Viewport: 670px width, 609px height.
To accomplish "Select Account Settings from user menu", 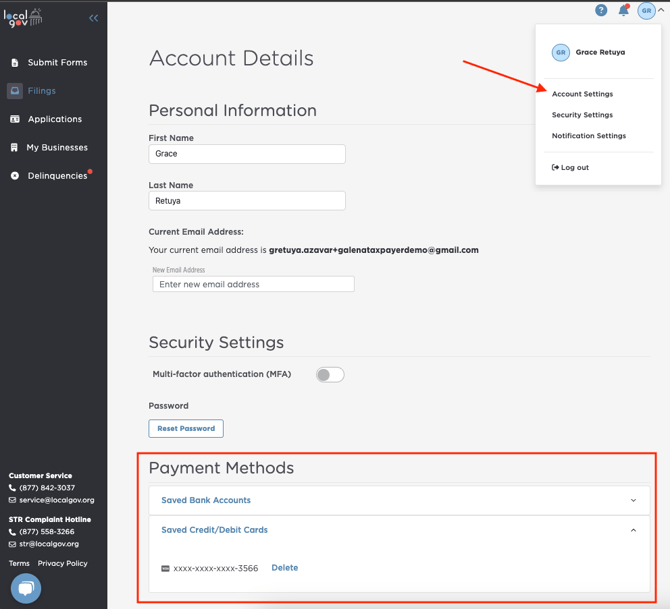I will pyautogui.click(x=582, y=94).
